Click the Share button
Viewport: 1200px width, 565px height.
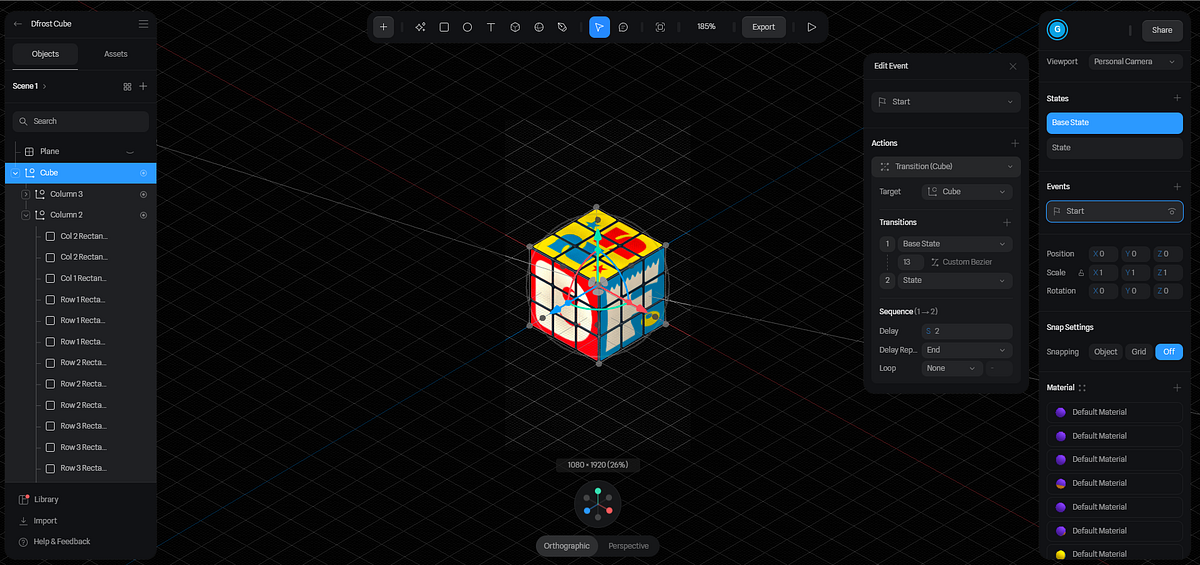click(x=1162, y=30)
